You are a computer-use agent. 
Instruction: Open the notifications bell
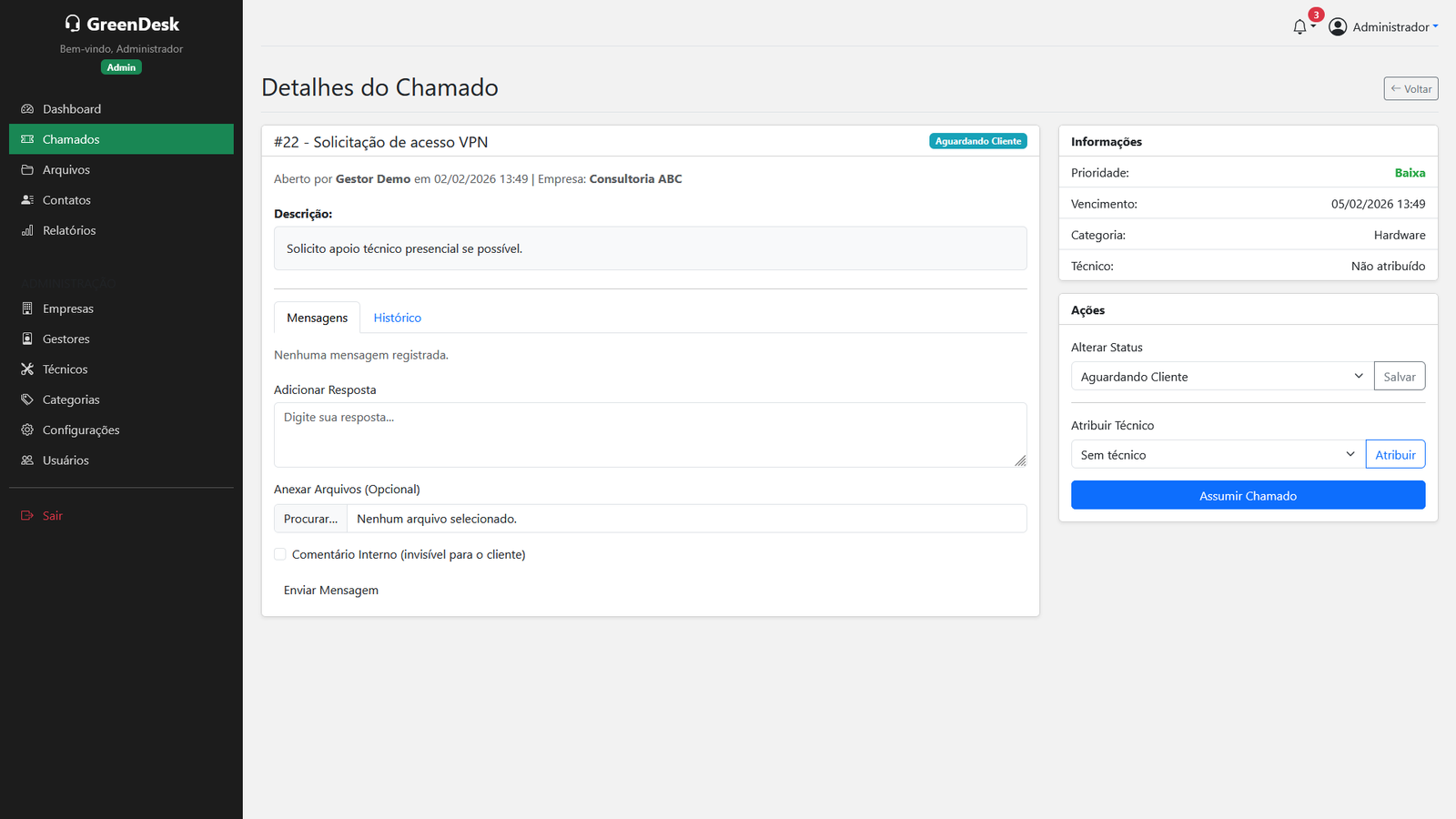[1300, 27]
